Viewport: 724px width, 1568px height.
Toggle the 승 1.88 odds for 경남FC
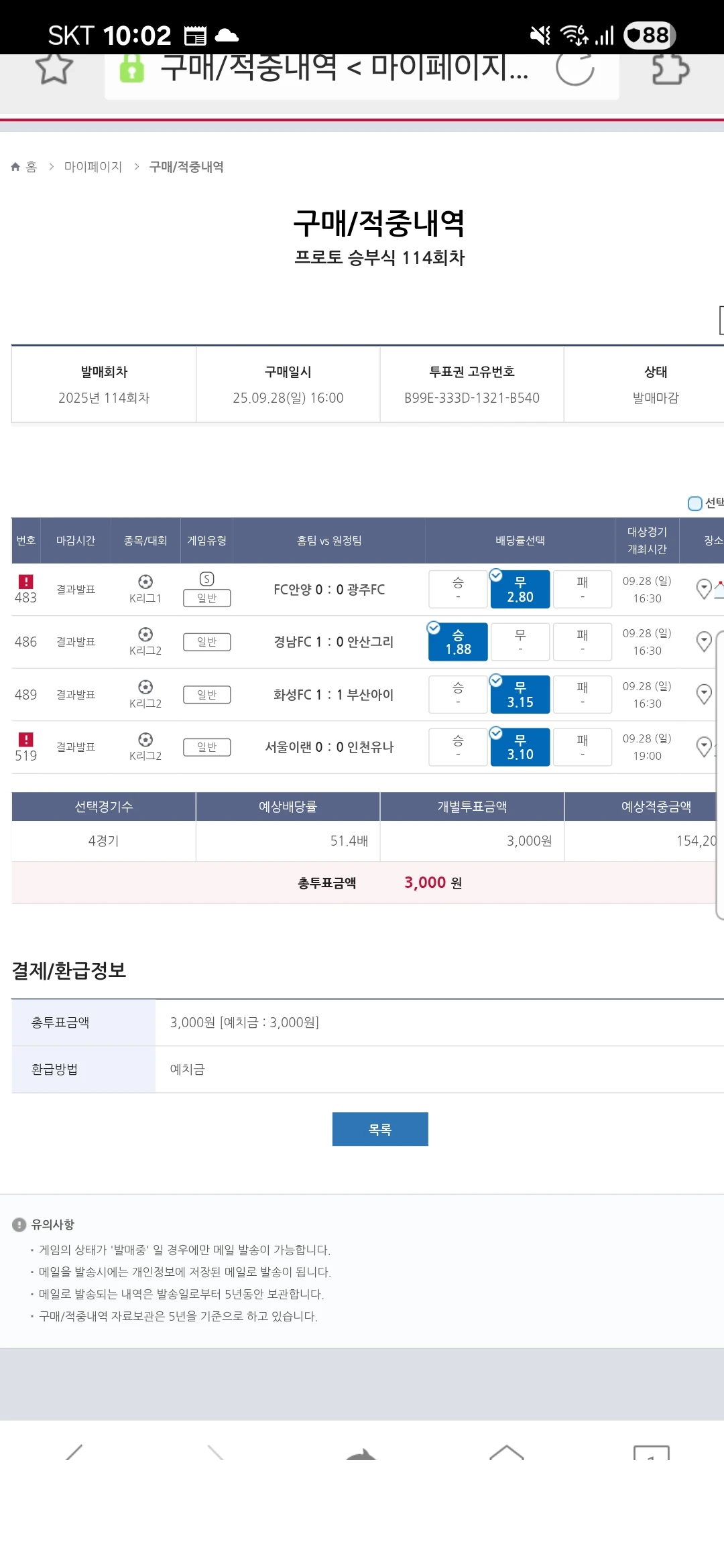458,642
